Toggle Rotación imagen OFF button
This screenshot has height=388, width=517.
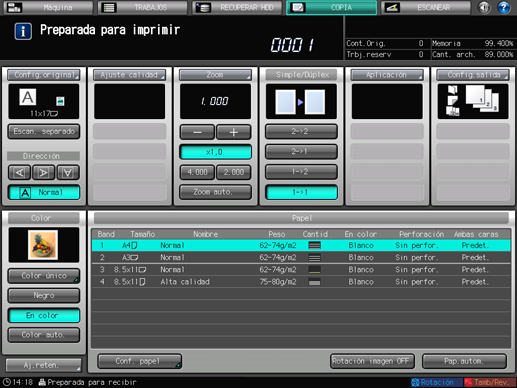372,361
